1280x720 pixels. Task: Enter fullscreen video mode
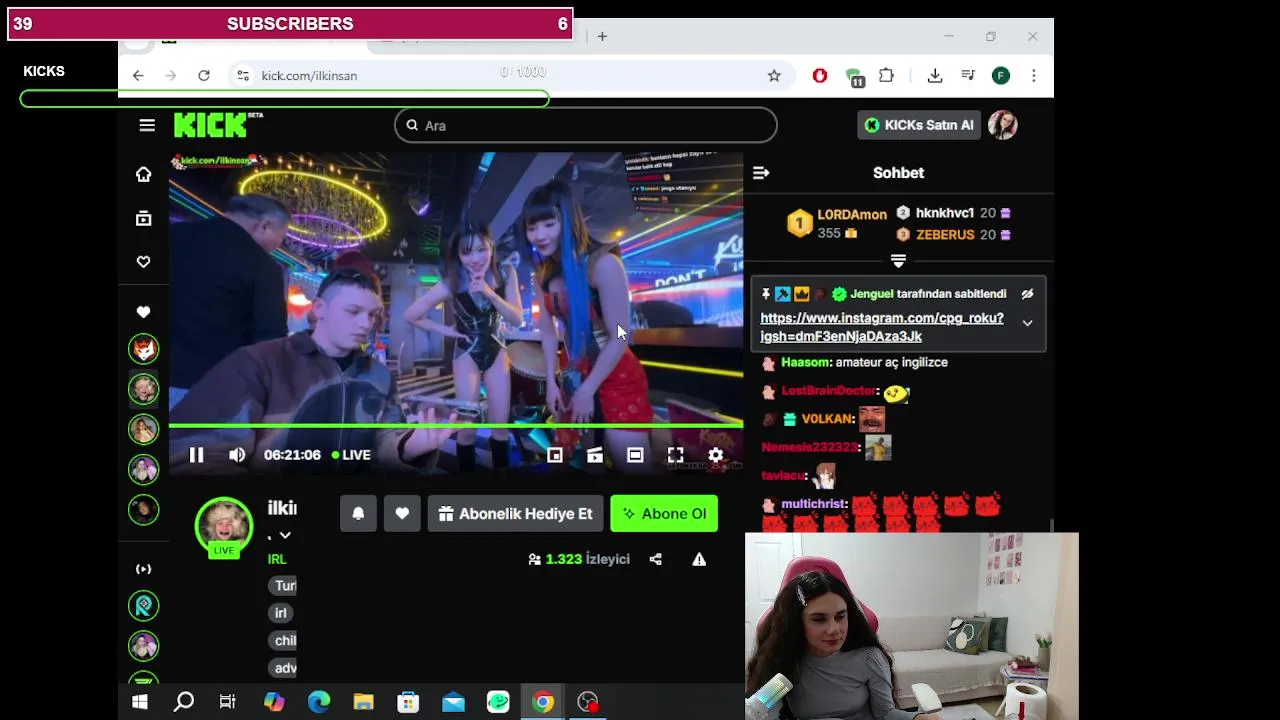(676, 455)
